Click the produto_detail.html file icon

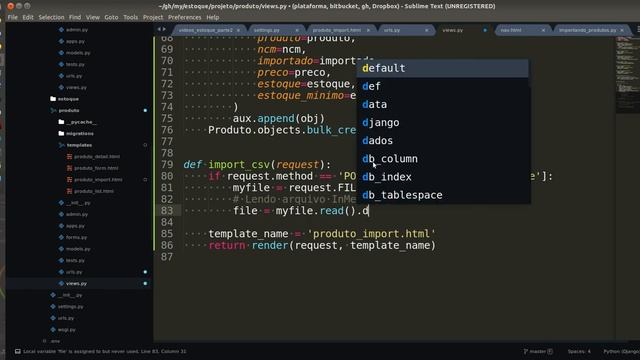(x=69, y=157)
